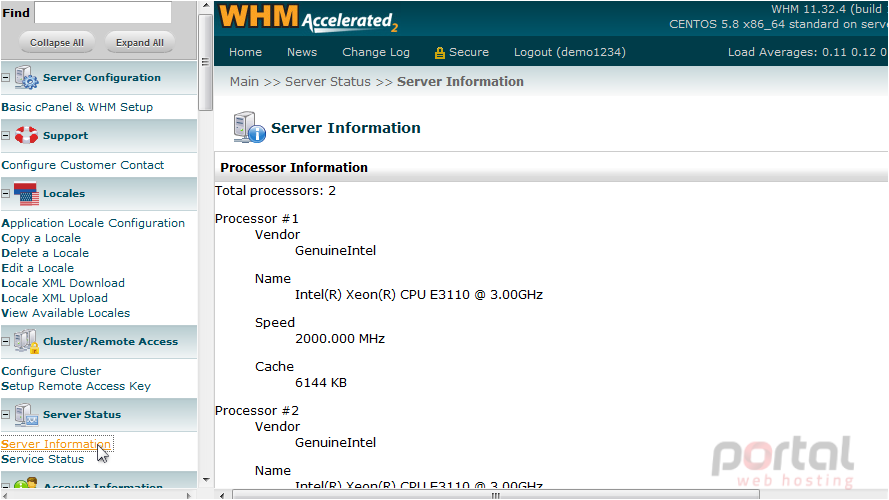Click the main horizontal scrollbar thumb
889x500 pixels.
[496, 495]
